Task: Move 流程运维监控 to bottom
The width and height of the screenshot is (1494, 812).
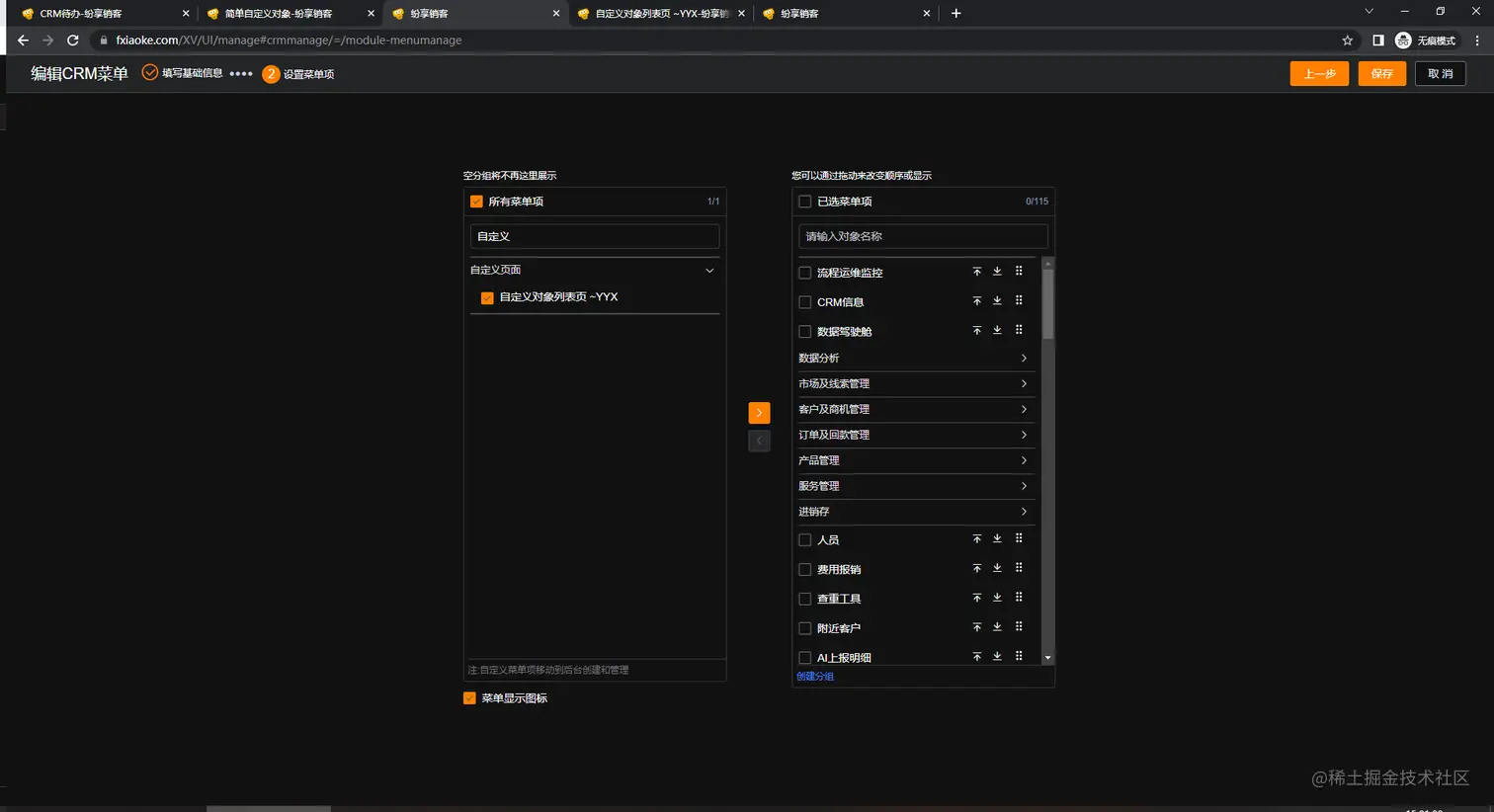Action: pyautogui.click(x=997, y=272)
